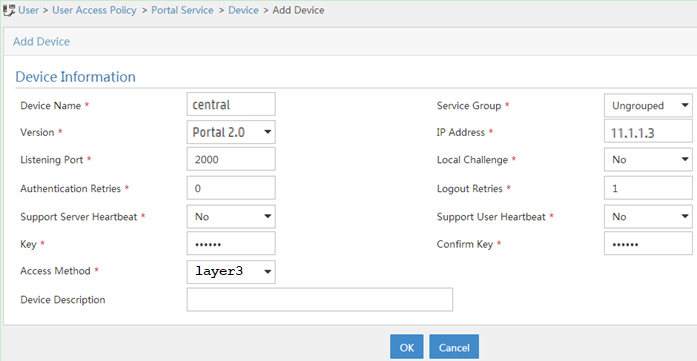The width and height of the screenshot is (697, 361).
Task: Return to Device breadcrumb link
Action: pyautogui.click(x=243, y=10)
